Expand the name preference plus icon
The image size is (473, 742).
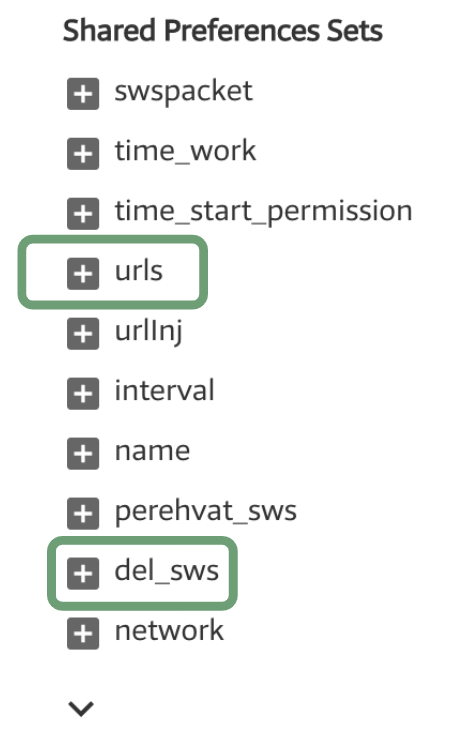pos(83,453)
